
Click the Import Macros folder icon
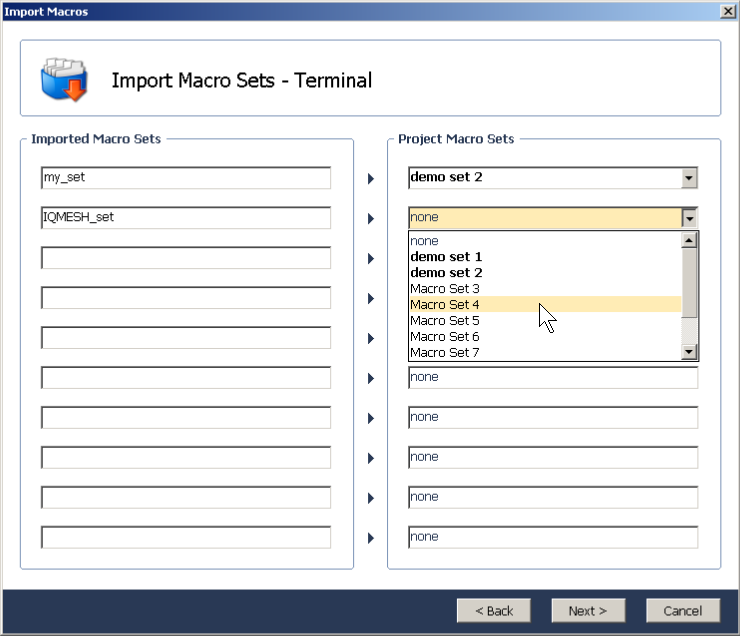point(64,79)
